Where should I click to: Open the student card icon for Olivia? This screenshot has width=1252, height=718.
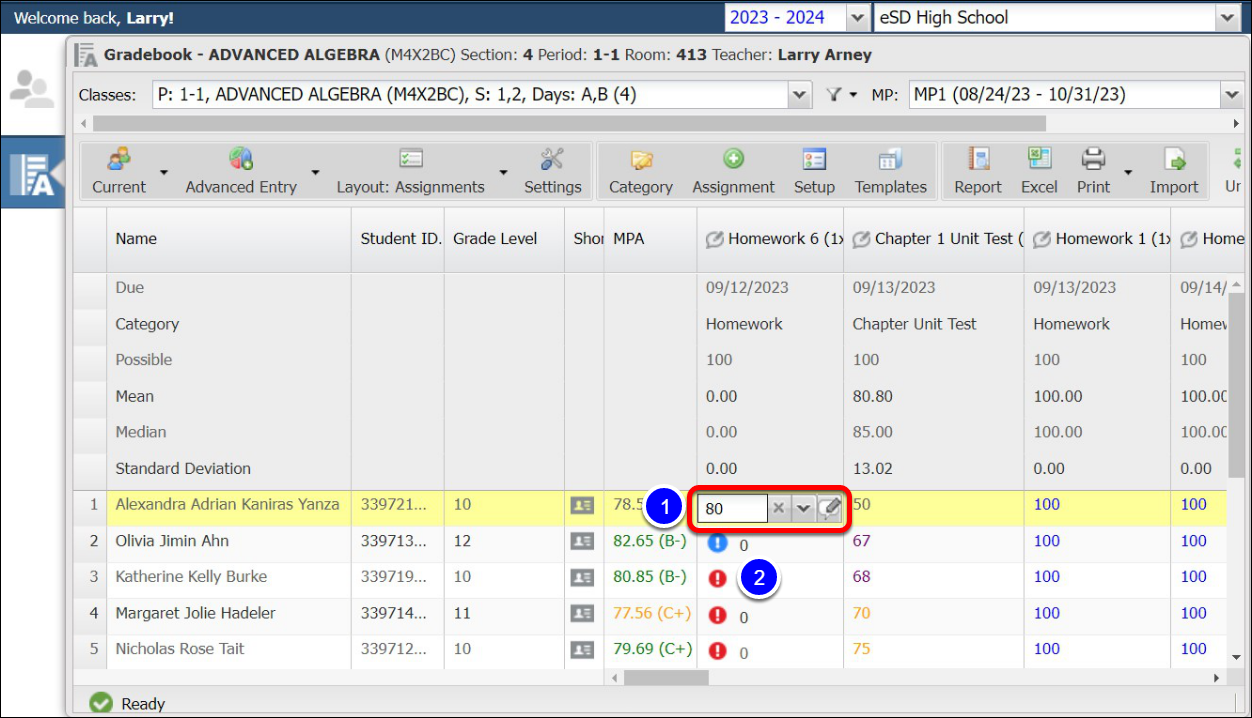coord(581,542)
